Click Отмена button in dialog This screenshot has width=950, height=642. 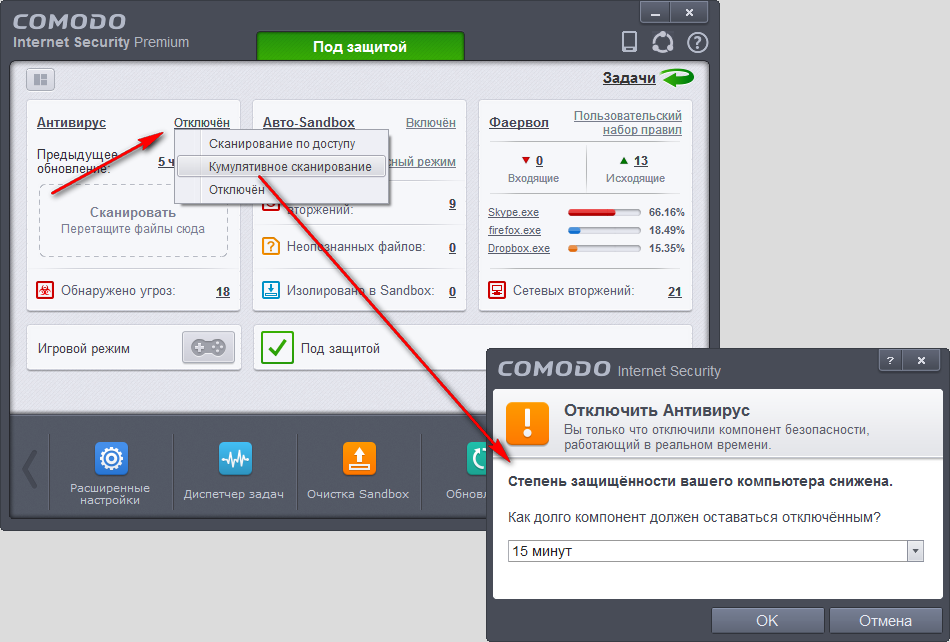(885, 621)
